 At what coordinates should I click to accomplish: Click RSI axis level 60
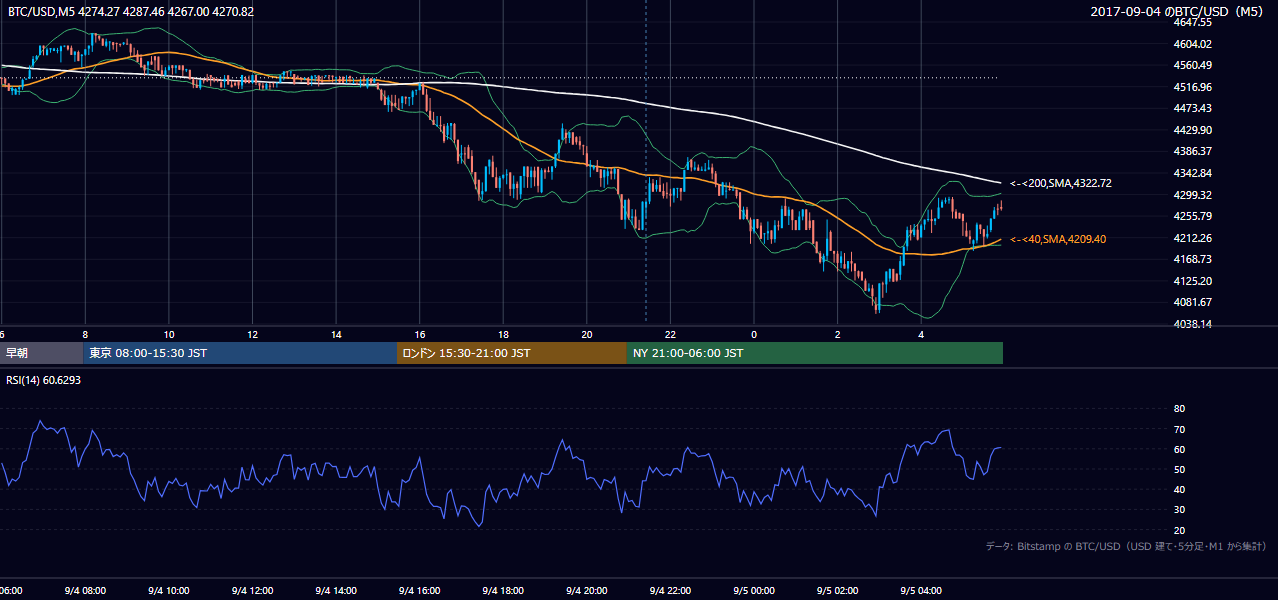click(1179, 449)
